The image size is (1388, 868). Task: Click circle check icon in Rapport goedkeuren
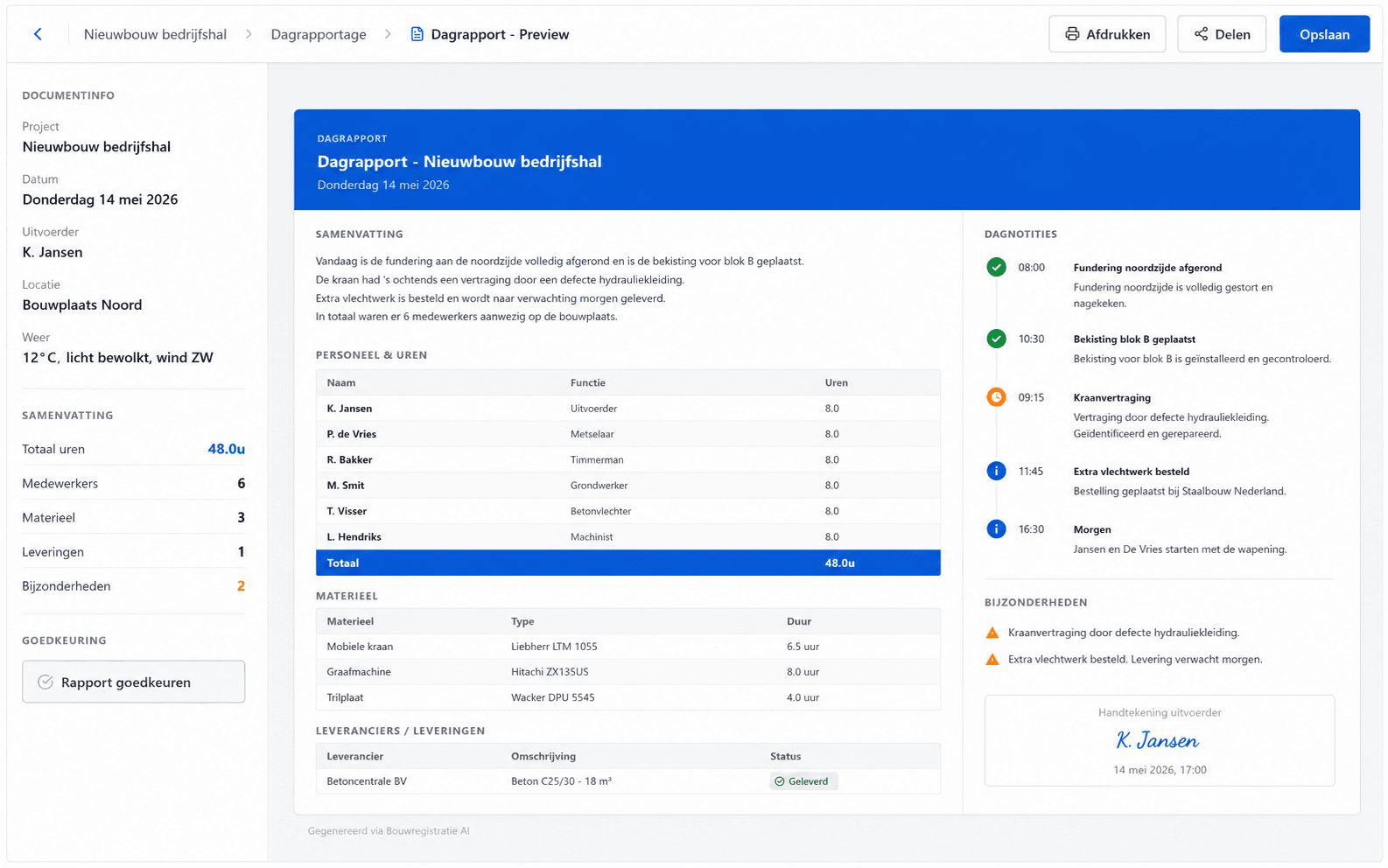[46, 682]
